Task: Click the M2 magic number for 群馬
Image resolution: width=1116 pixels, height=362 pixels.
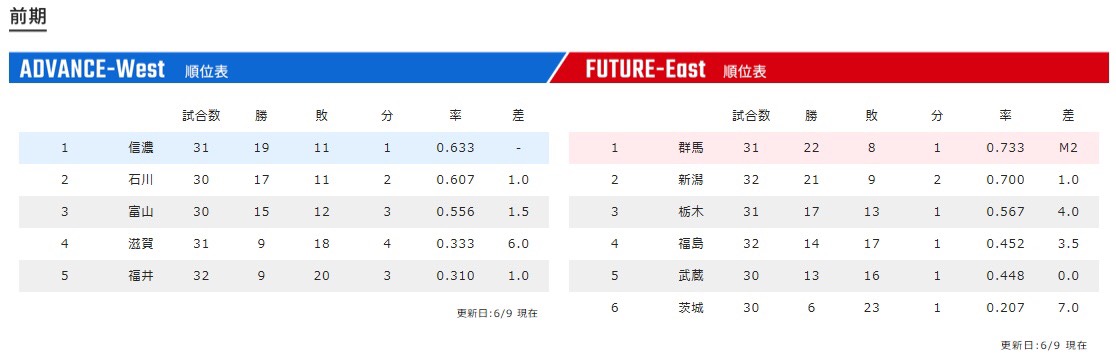Action: [1068, 148]
